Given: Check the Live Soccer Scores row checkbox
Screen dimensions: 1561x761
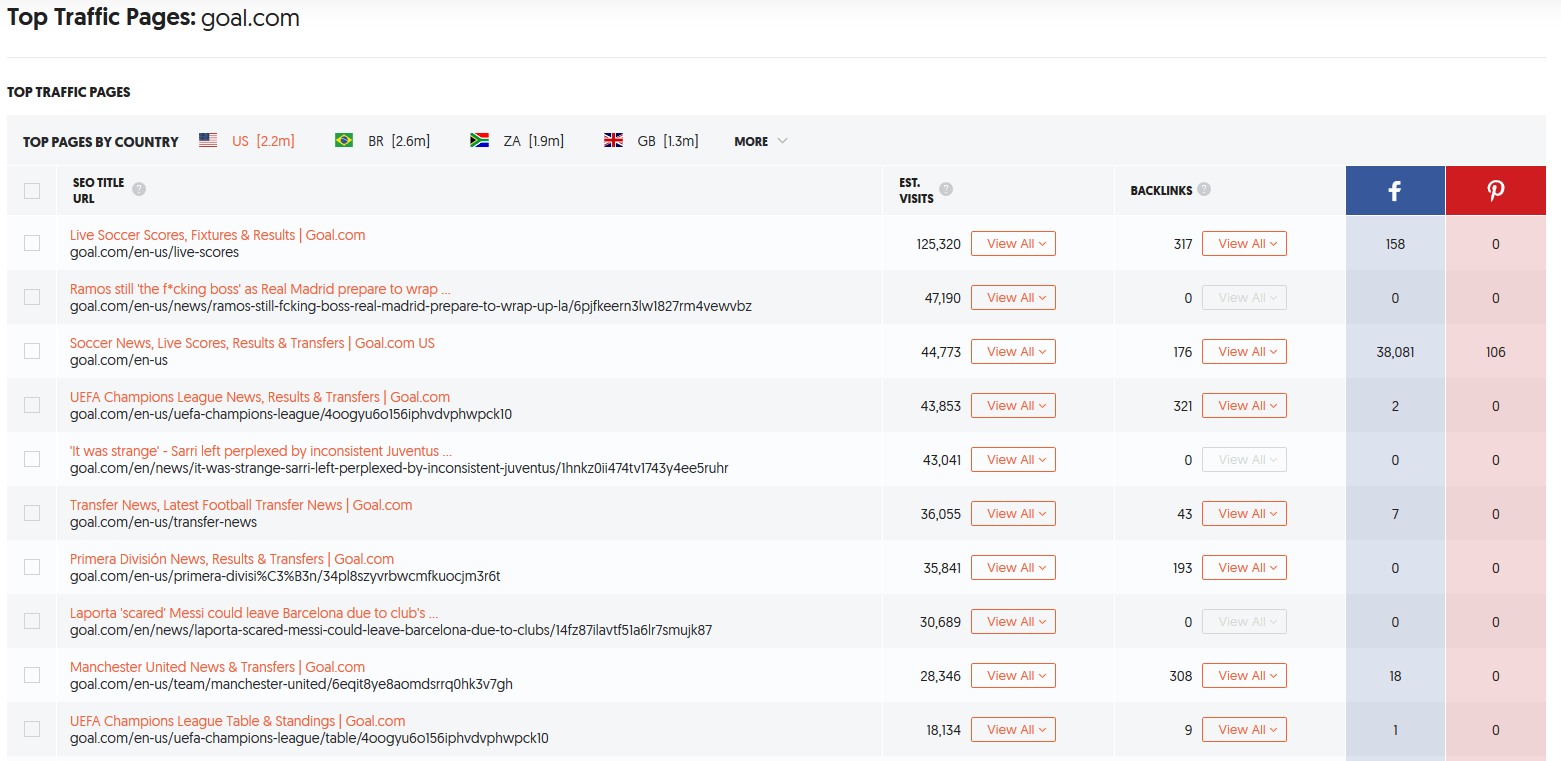Looking at the screenshot, I should [32, 243].
